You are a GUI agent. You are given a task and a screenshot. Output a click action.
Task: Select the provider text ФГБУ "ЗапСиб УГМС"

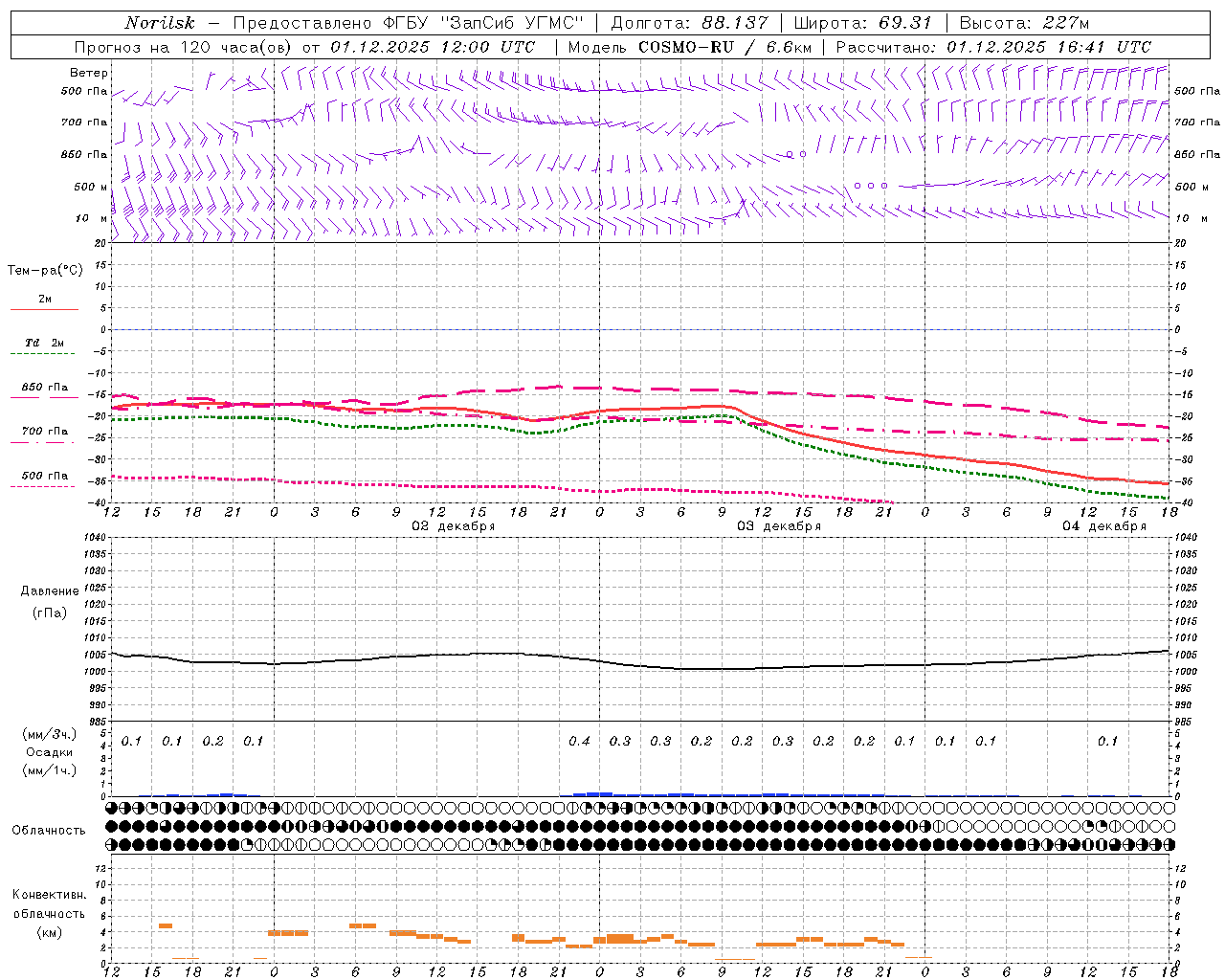pos(482,23)
